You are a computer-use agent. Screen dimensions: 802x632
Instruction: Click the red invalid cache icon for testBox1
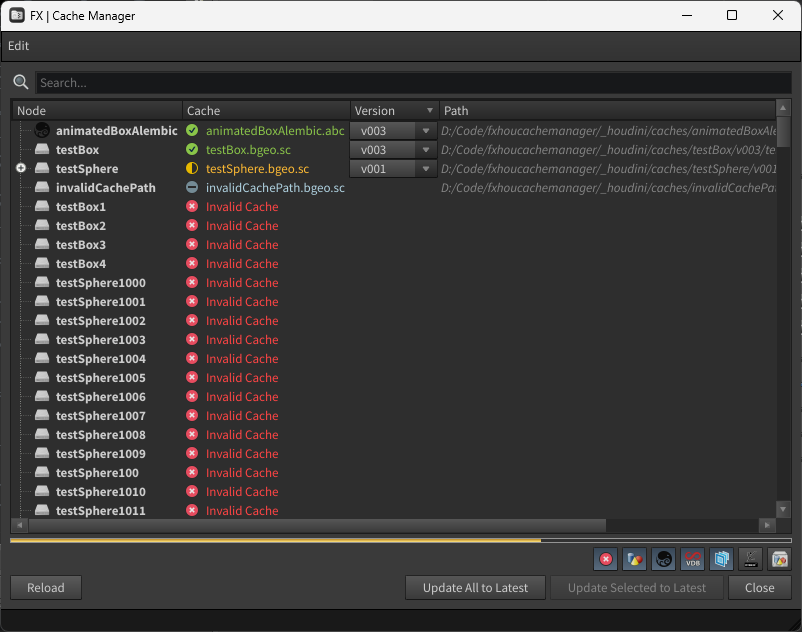192,207
